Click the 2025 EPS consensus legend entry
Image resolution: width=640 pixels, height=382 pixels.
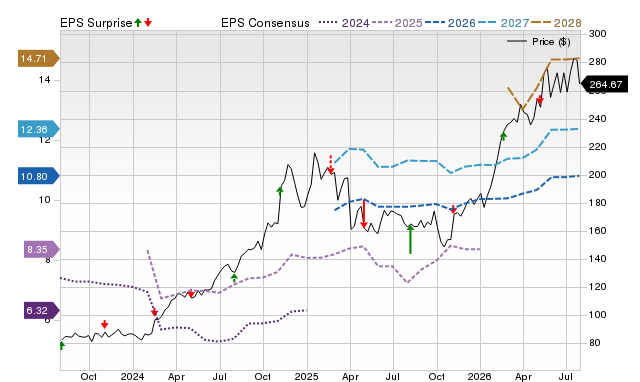397,23
